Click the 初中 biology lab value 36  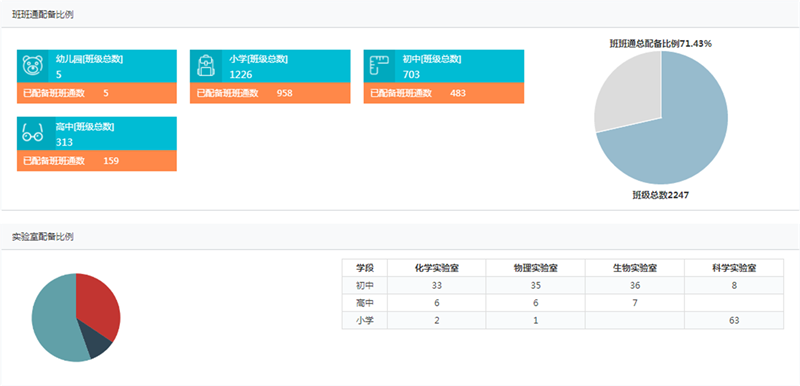635,286
